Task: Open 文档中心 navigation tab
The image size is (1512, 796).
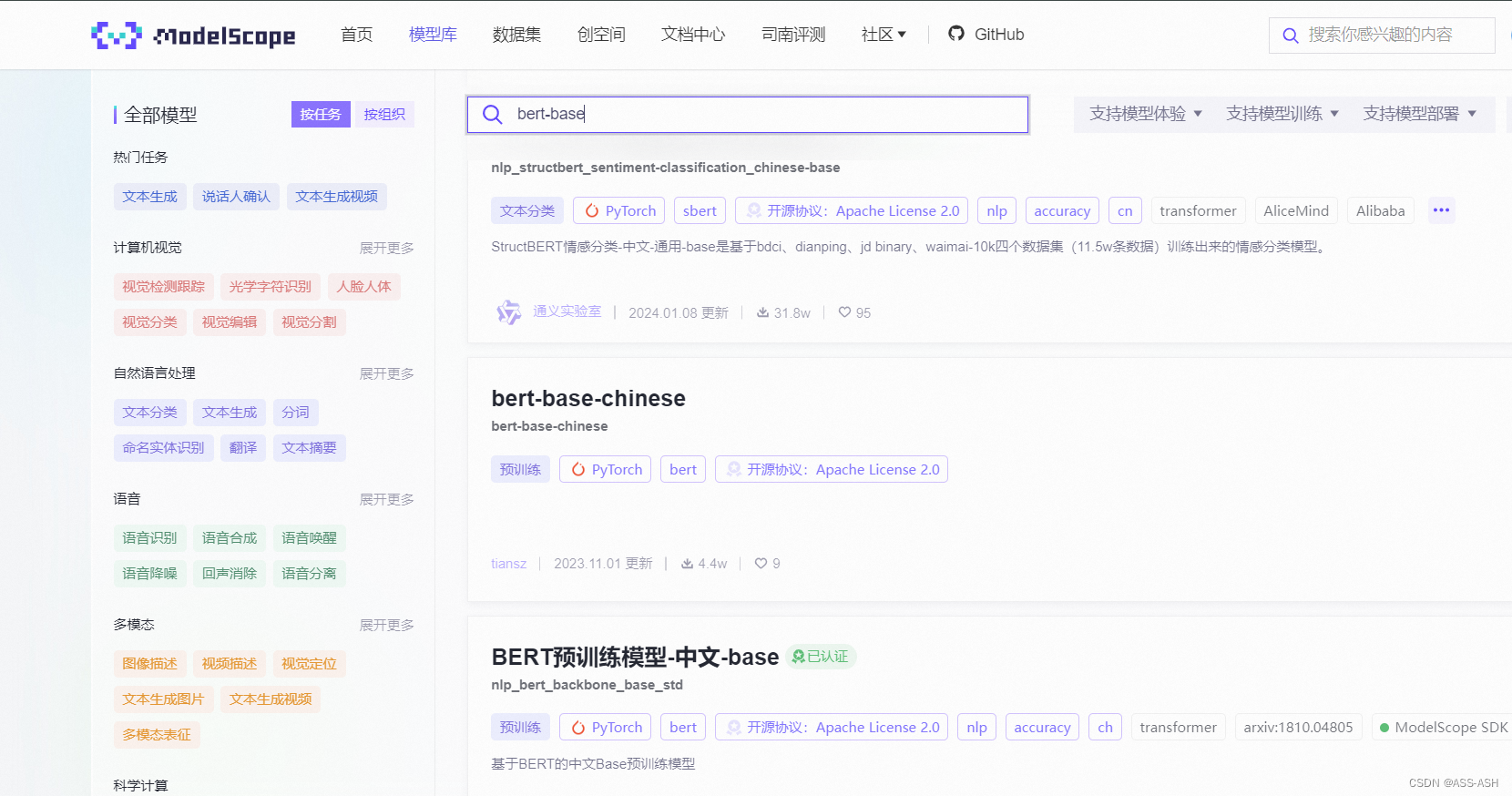Action: [693, 35]
